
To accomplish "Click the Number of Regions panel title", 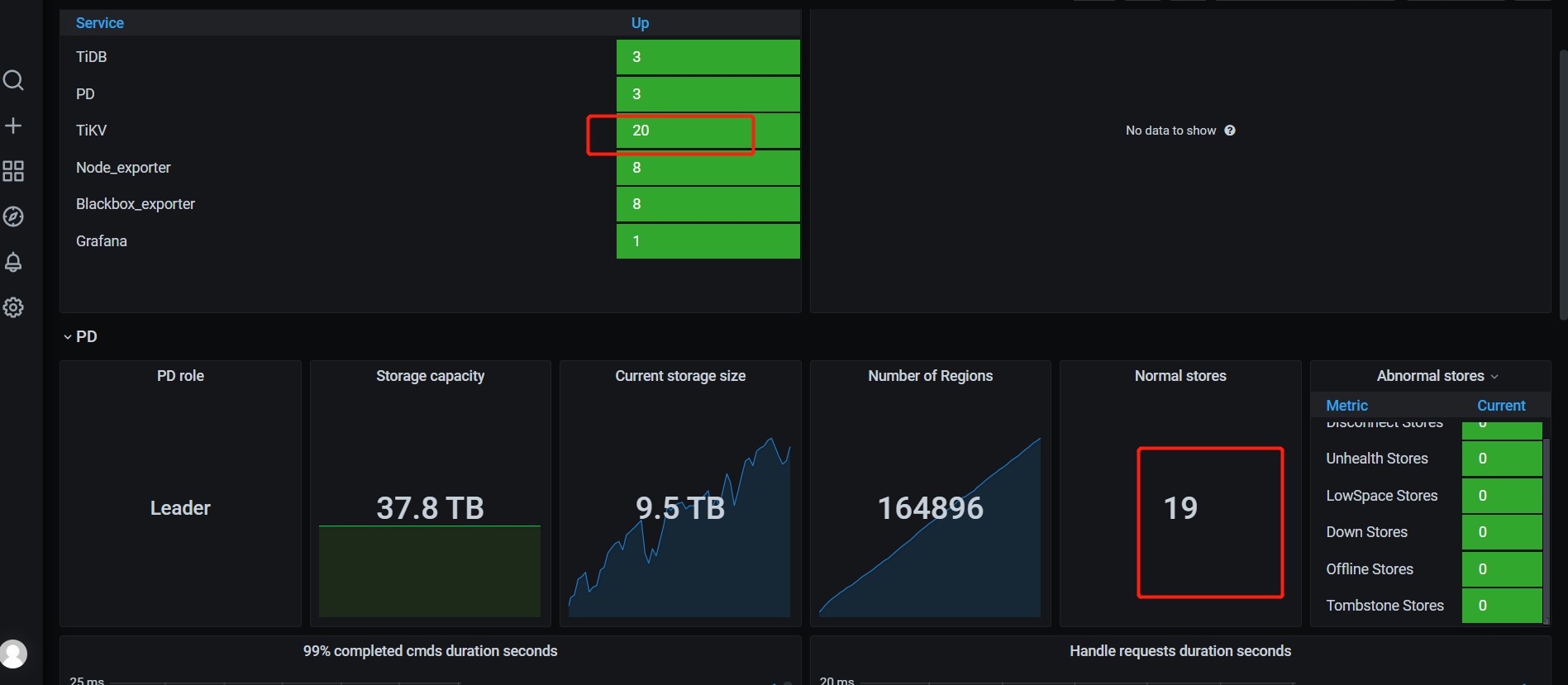I will (930, 376).
